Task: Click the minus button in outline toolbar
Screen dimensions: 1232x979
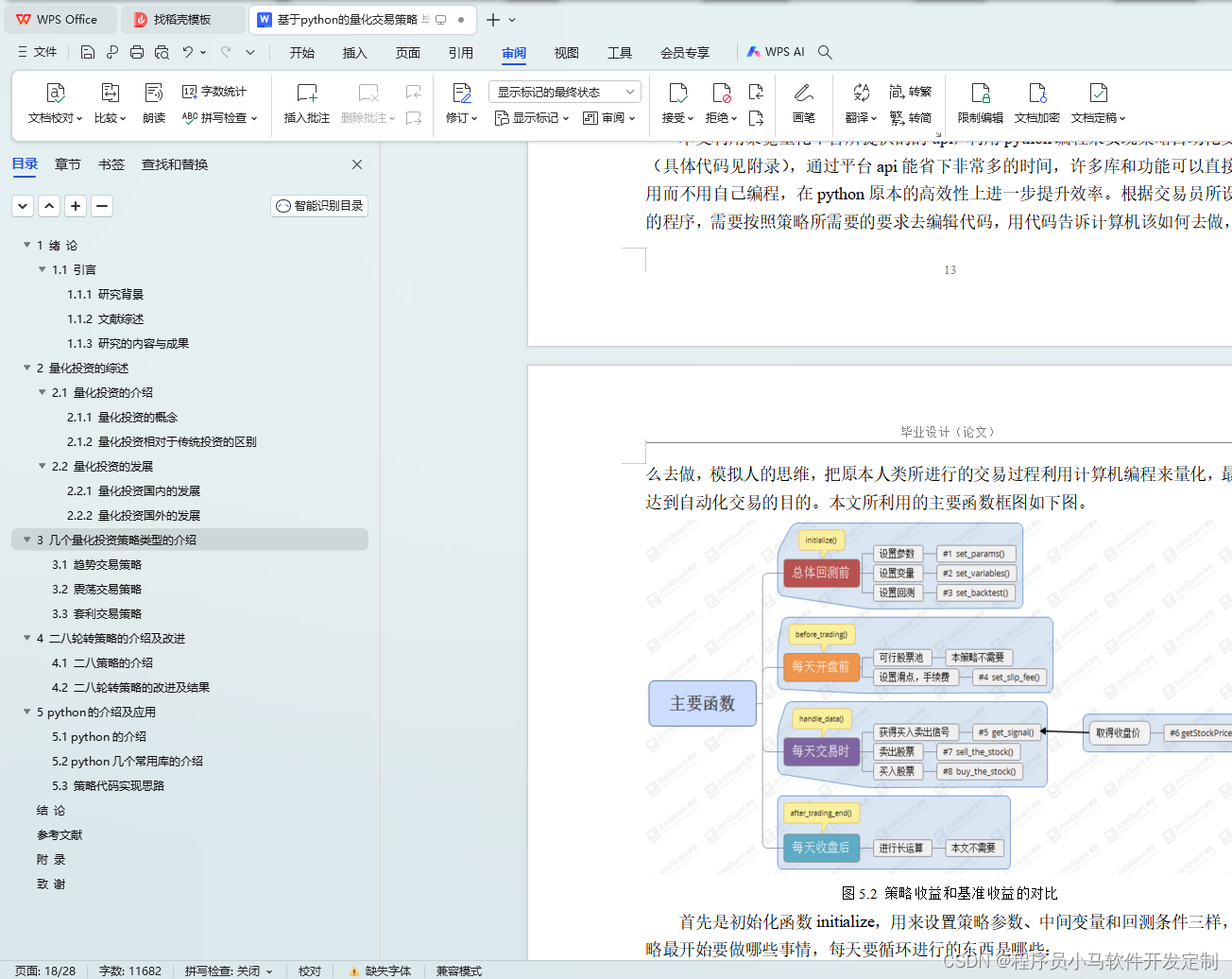Action: coord(102,205)
